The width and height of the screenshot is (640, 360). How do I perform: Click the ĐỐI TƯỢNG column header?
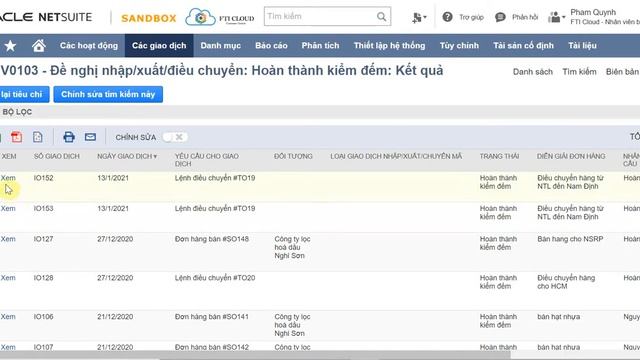pyautogui.click(x=293, y=156)
